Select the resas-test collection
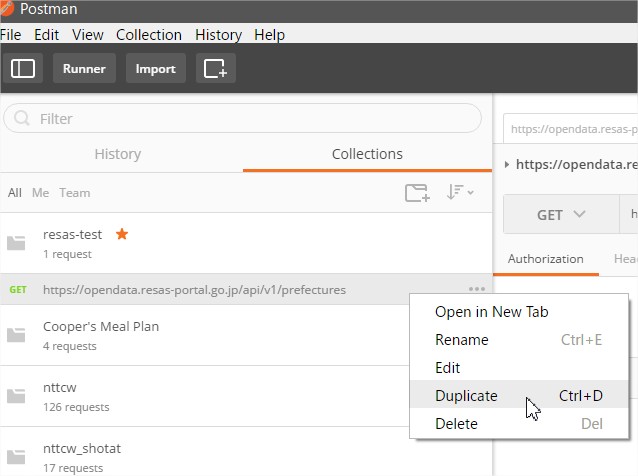 (246, 243)
